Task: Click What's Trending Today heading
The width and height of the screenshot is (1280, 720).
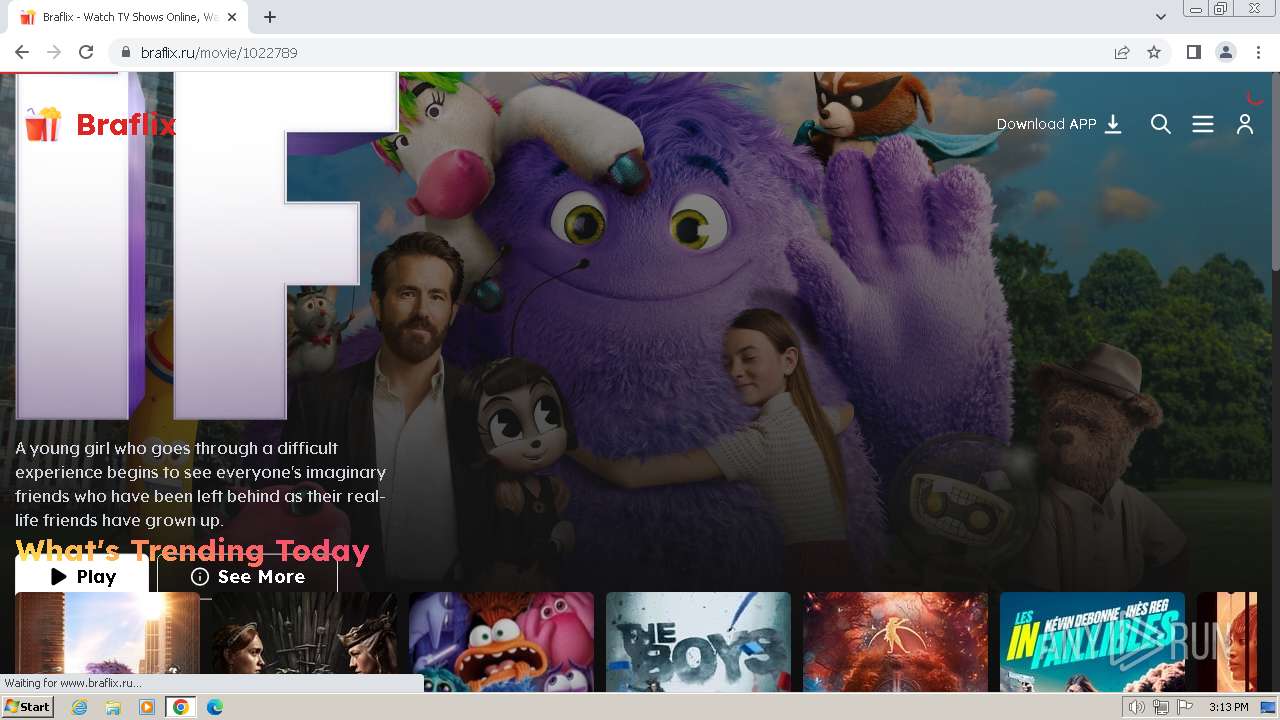Action: 192,551
